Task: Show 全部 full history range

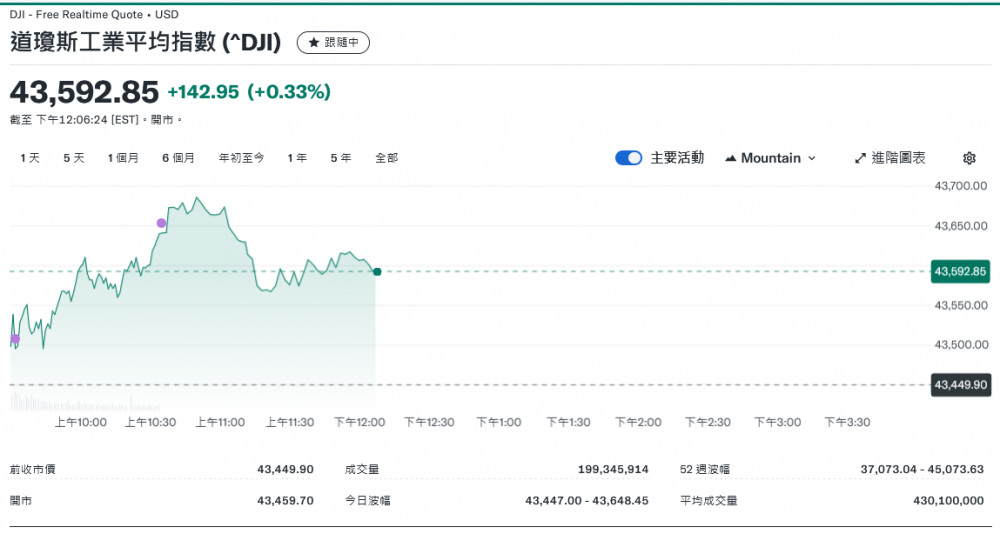Action: coord(386,158)
